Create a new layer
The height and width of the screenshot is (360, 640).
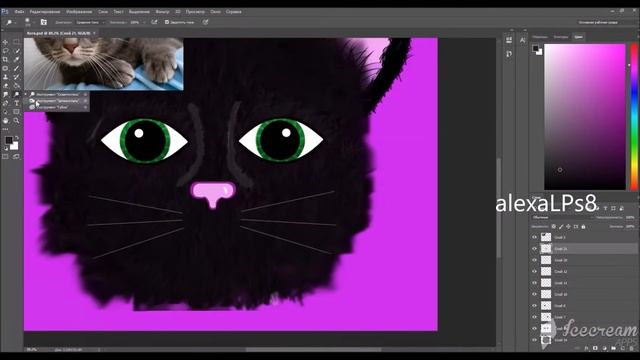tap(623, 348)
